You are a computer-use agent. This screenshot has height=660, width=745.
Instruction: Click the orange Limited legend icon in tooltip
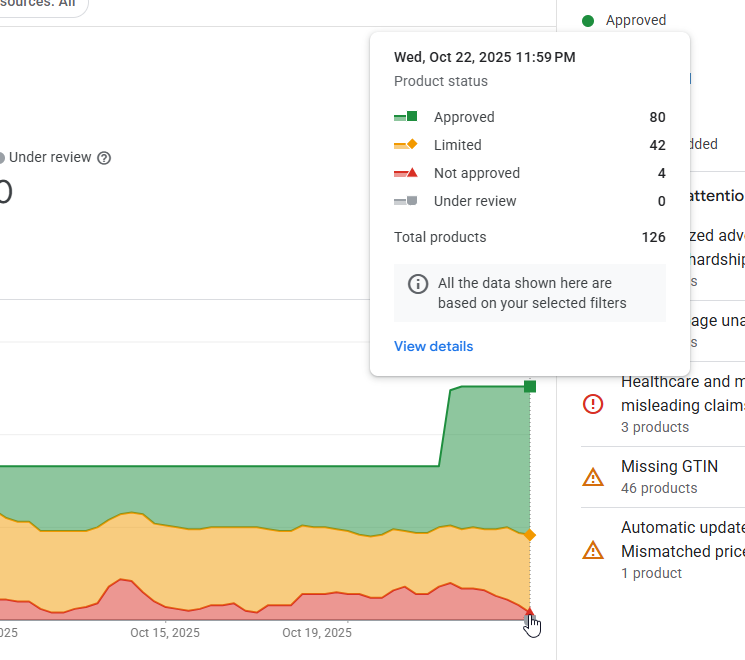pos(405,145)
